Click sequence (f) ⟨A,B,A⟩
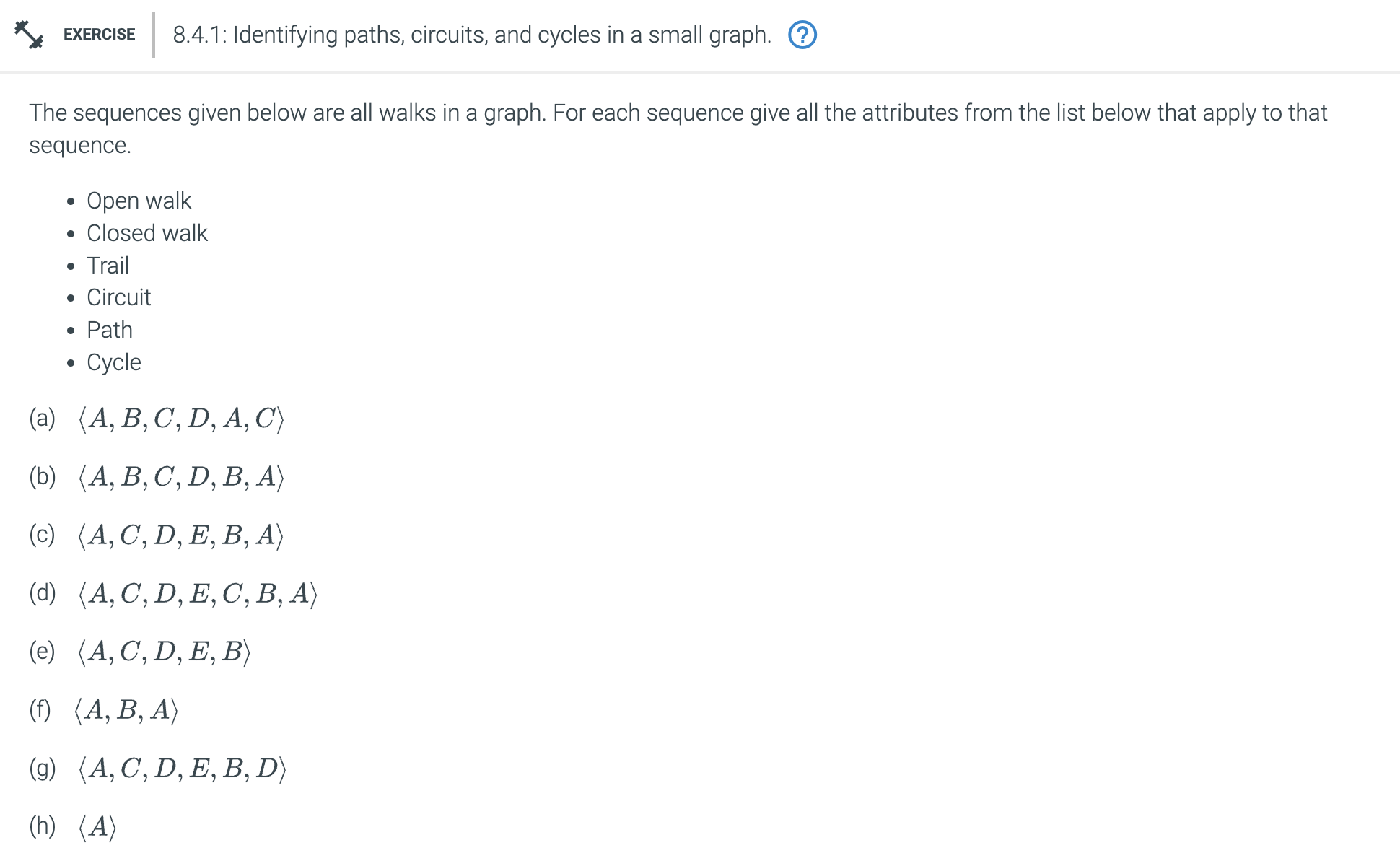Image resolution: width=1400 pixels, height=853 pixels. click(x=126, y=710)
